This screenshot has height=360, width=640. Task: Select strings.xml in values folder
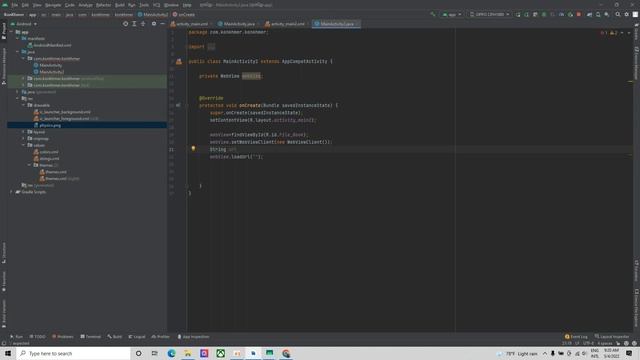47,158
